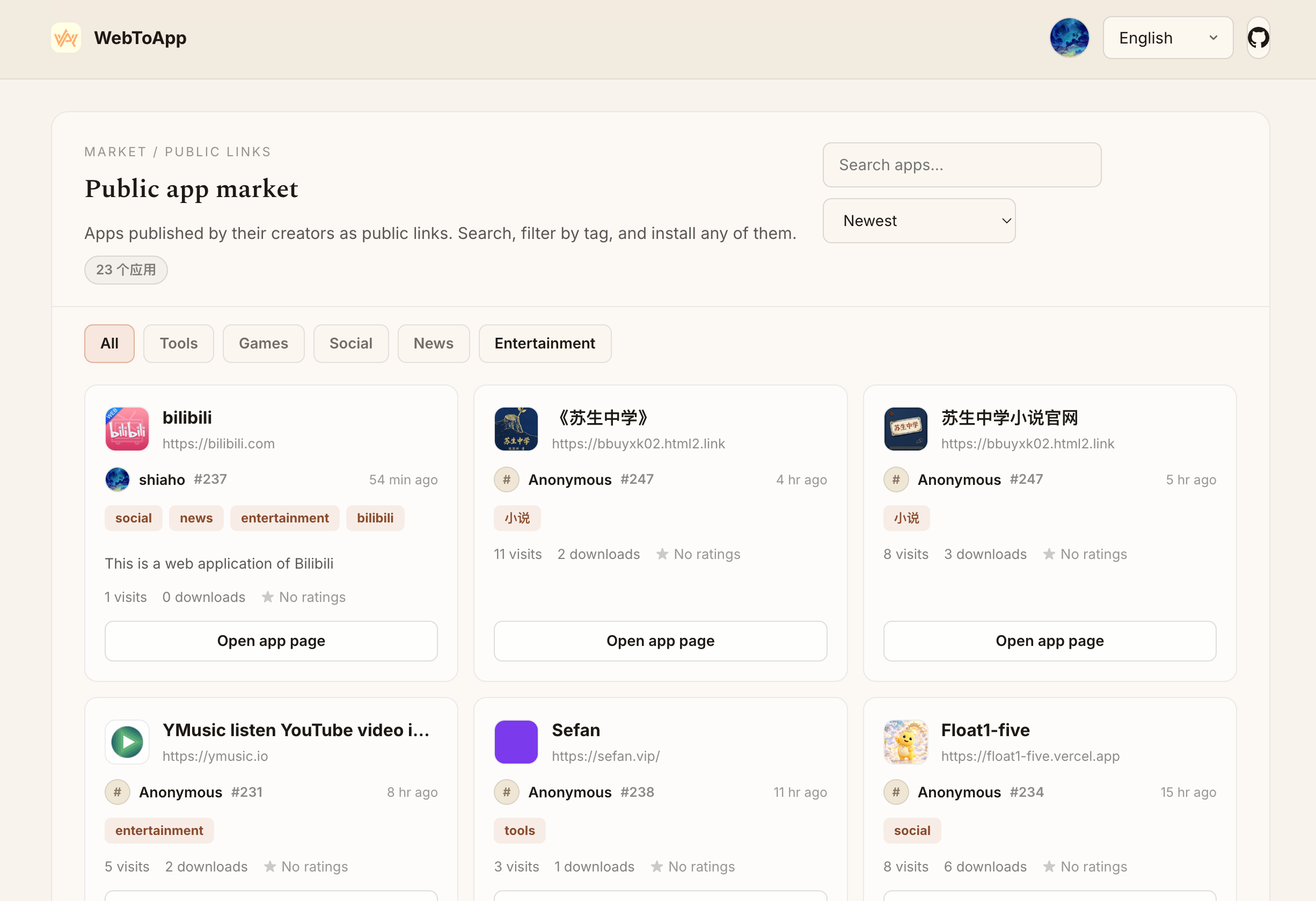
Task: Click the Search apps input field
Action: [962, 165]
